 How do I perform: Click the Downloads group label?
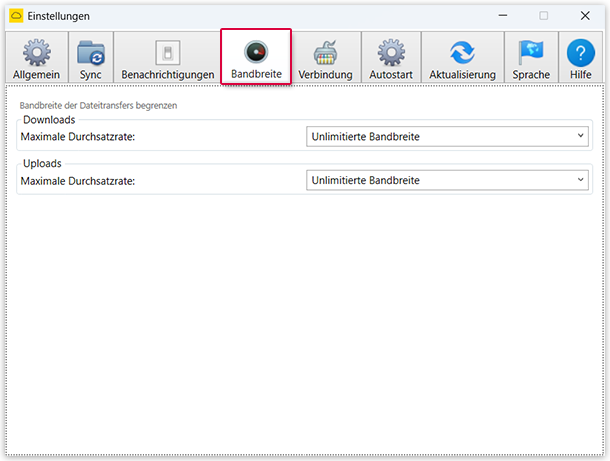[x=49, y=120]
